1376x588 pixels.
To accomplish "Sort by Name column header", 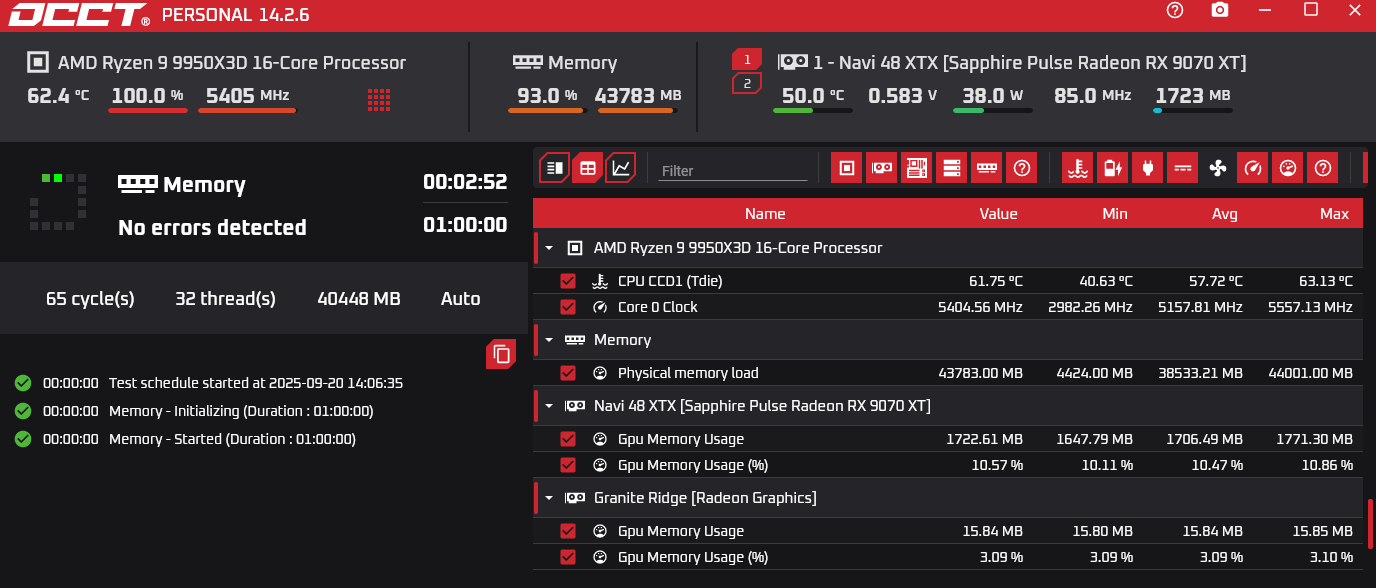I will pyautogui.click(x=765, y=213).
